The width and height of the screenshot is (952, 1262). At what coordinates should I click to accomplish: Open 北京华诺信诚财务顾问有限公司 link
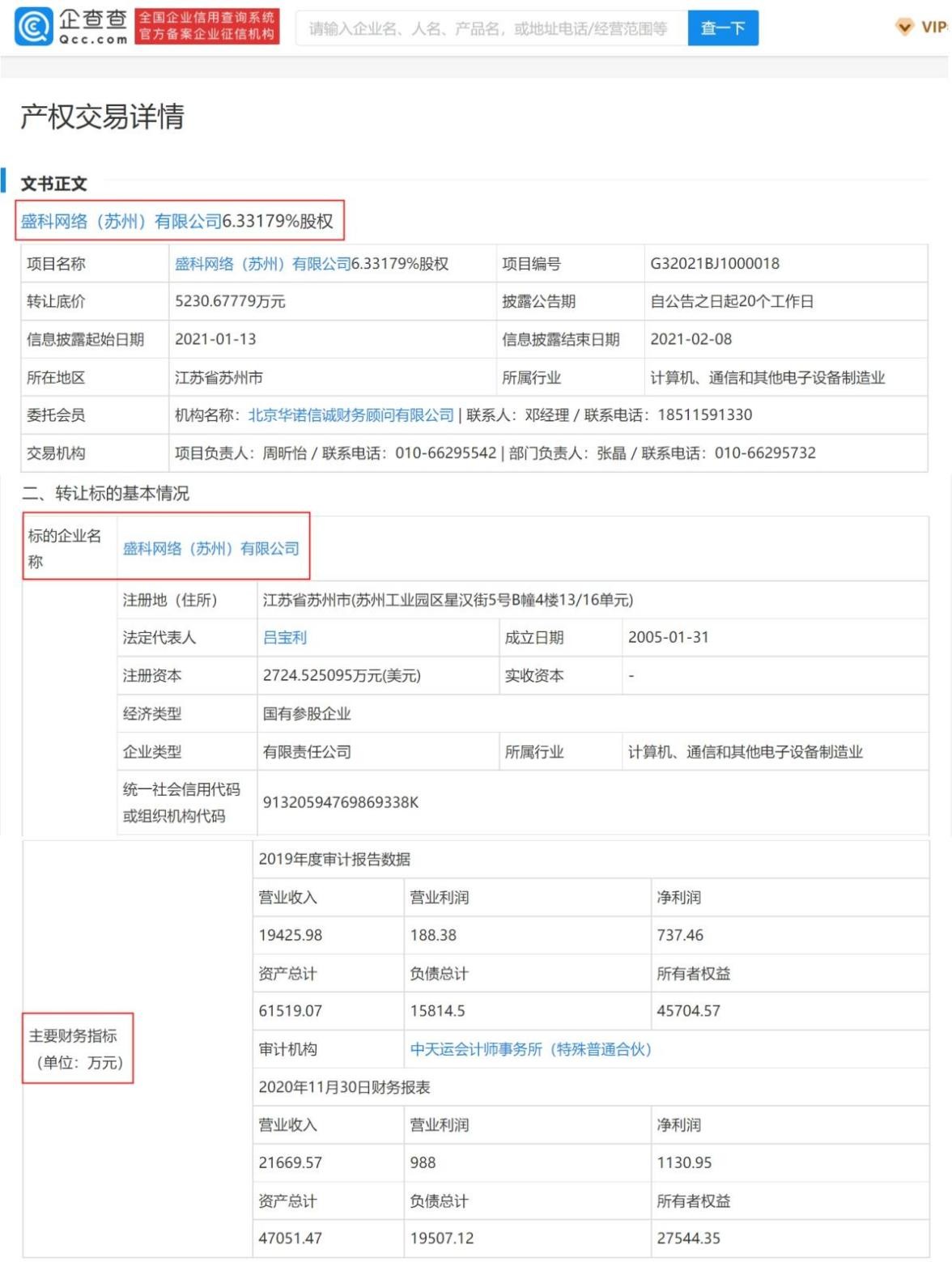tap(351, 415)
